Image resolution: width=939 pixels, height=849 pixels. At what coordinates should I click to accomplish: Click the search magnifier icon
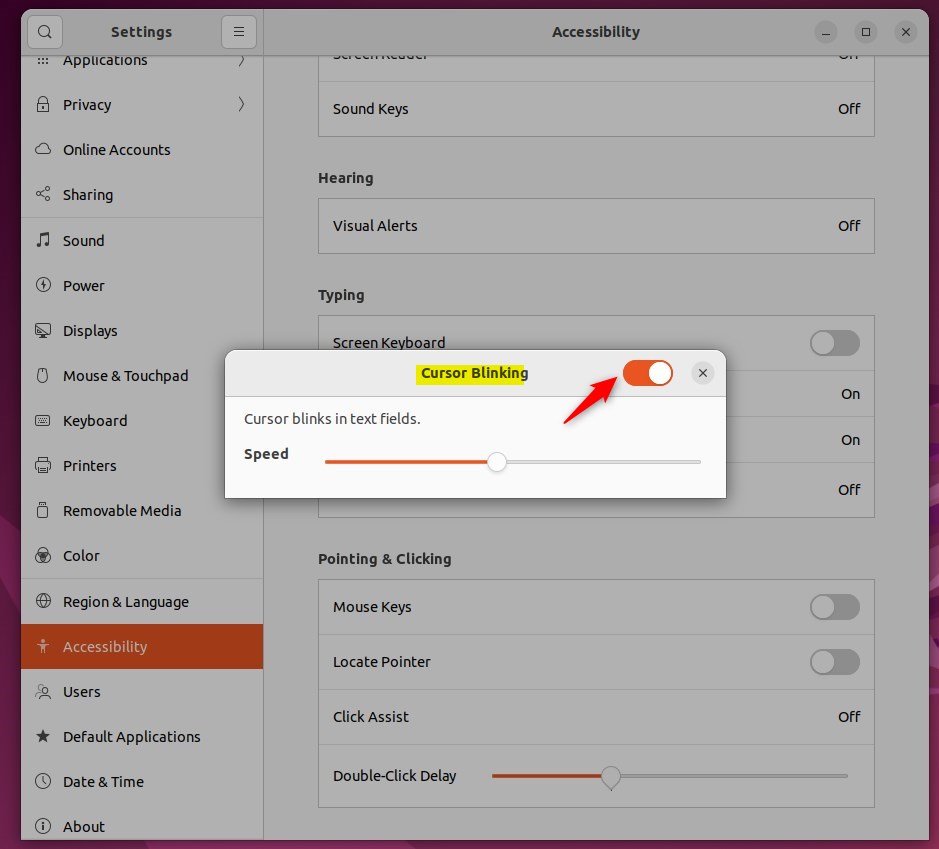[x=44, y=31]
